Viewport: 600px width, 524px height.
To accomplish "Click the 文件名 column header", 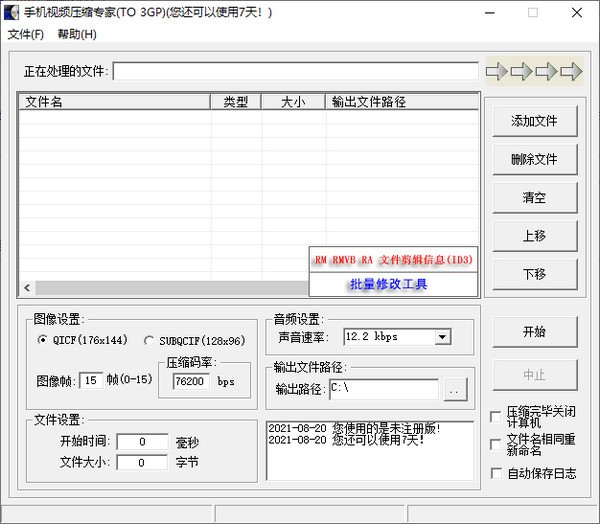I will coord(113,102).
